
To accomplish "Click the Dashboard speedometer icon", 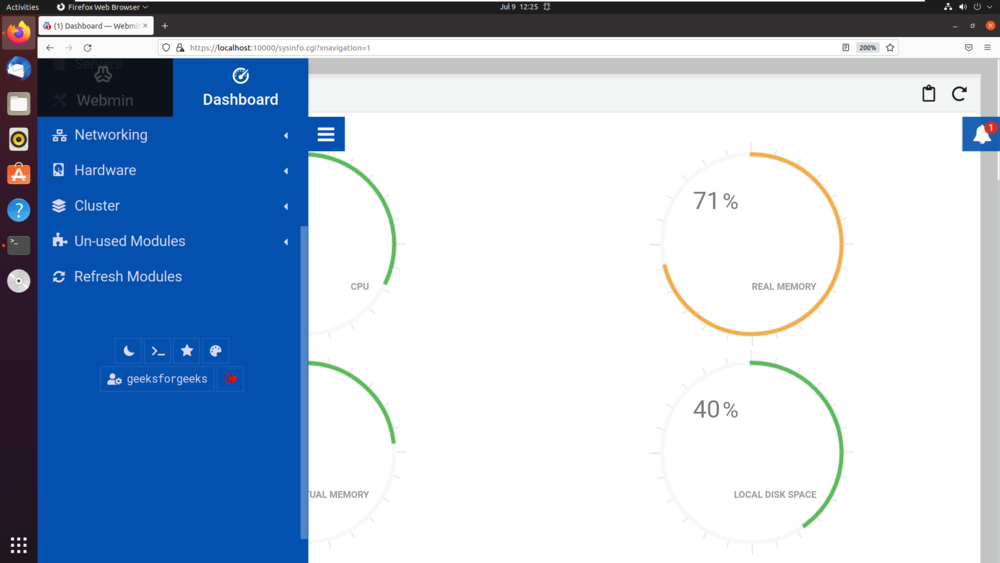I will [240, 76].
